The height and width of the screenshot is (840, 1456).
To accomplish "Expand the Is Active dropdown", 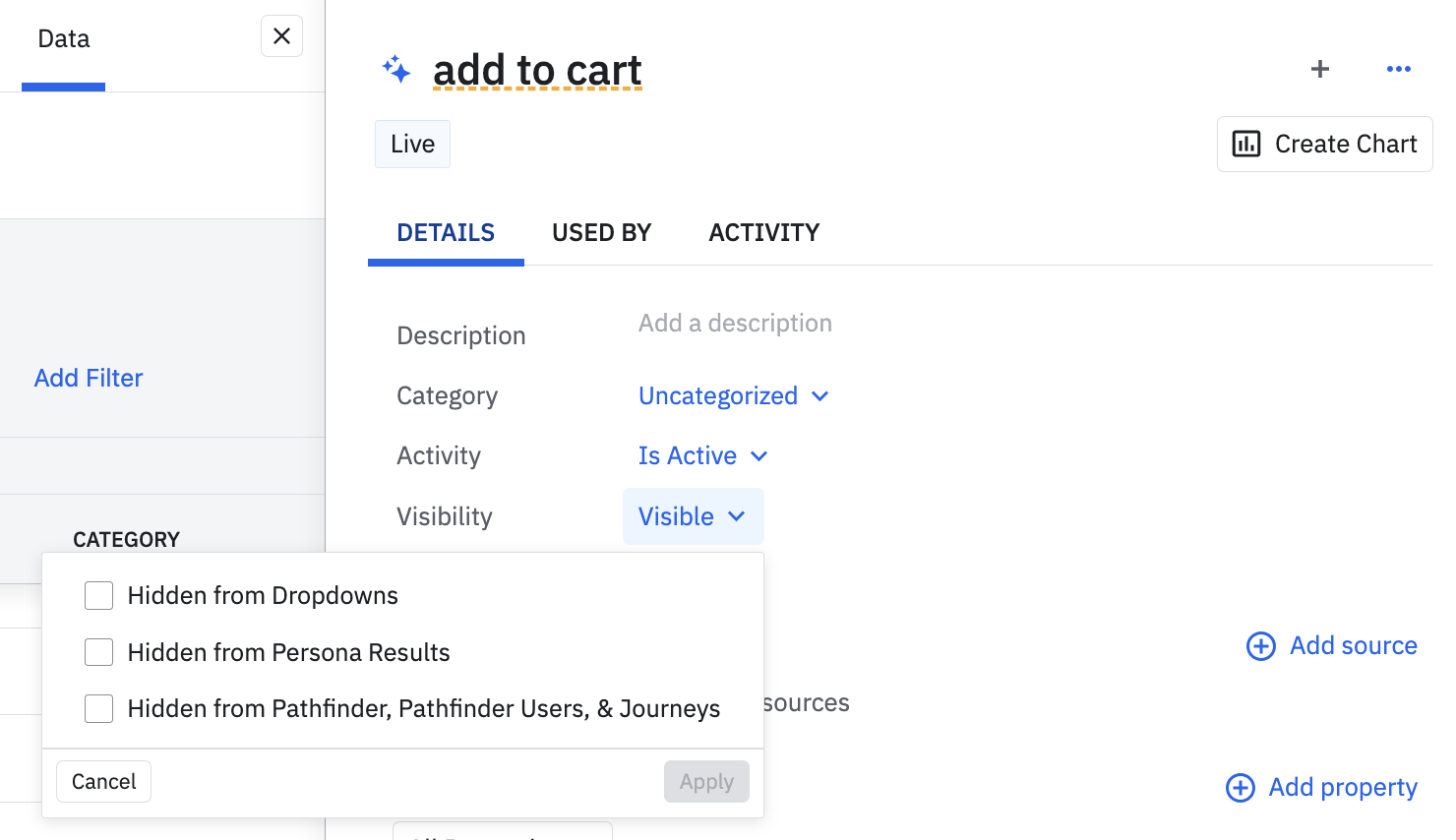I will (702, 456).
